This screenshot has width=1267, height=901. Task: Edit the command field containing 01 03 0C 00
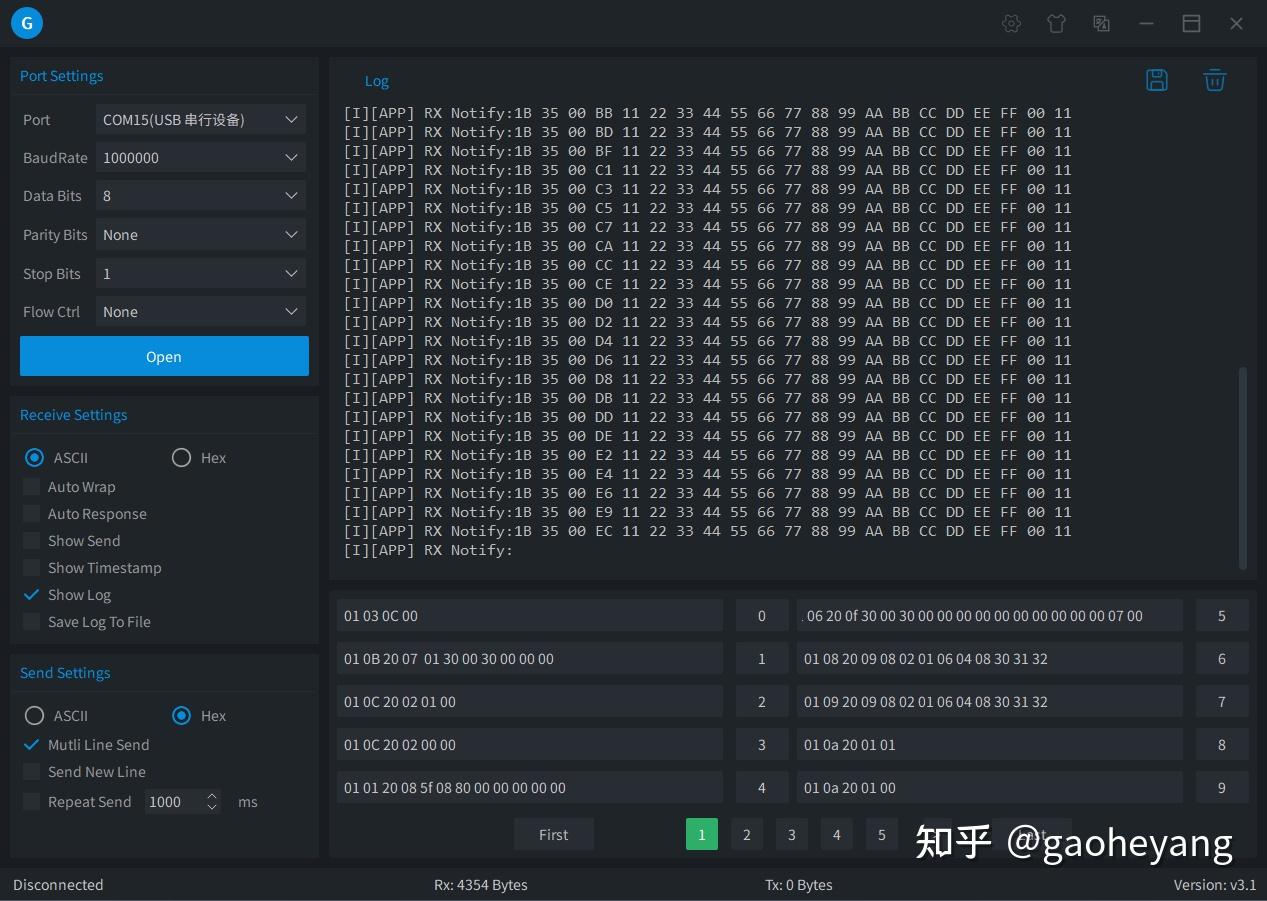pyautogui.click(x=530, y=615)
